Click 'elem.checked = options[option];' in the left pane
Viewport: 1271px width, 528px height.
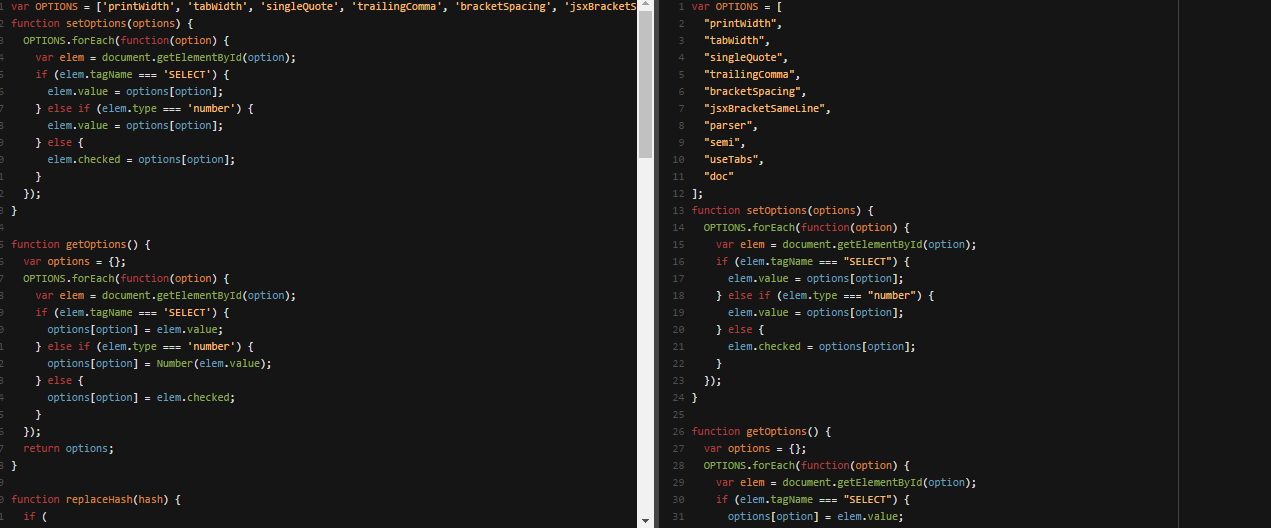click(141, 159)
